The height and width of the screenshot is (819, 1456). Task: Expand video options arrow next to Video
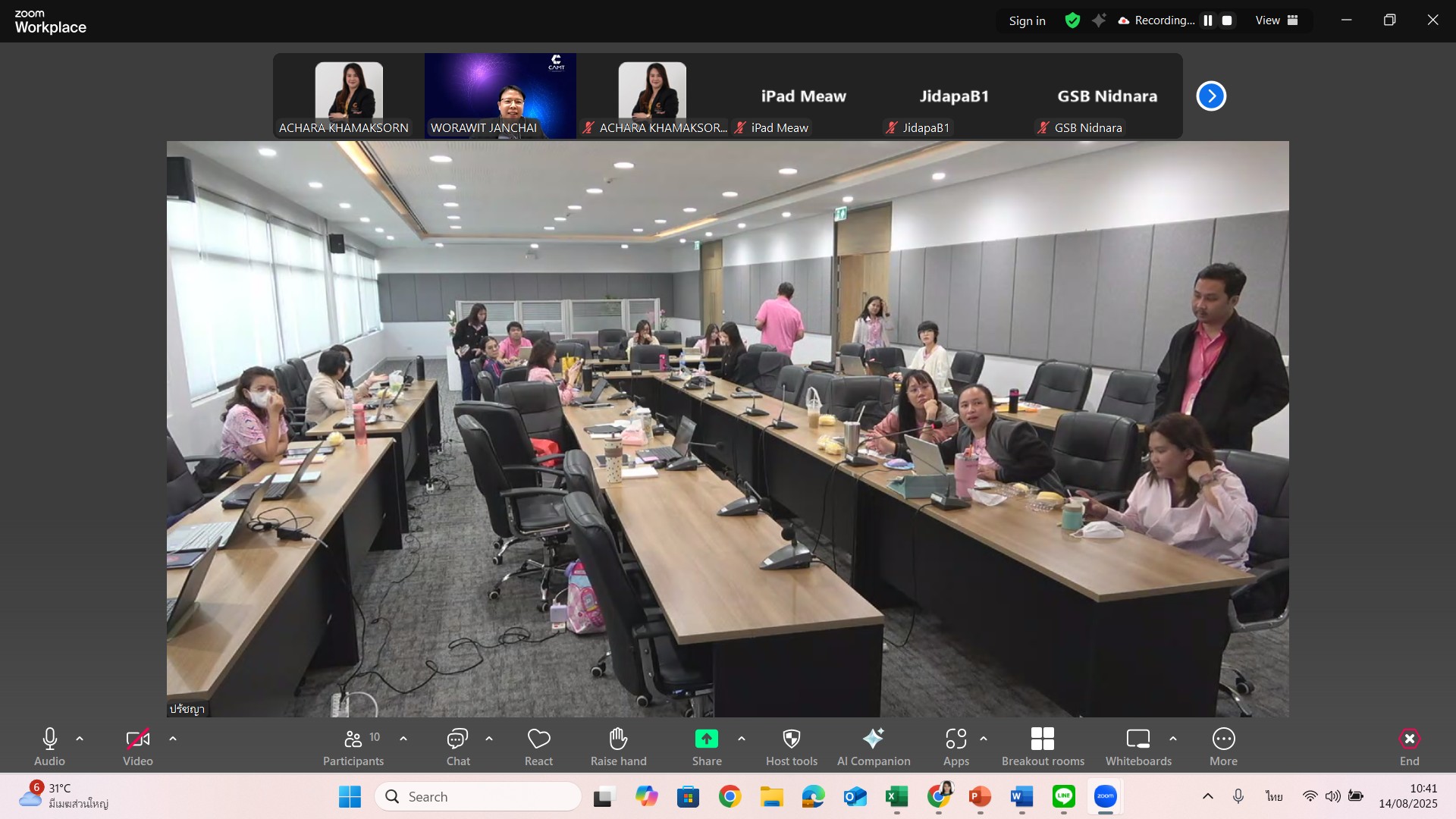[x=173, y=739]
